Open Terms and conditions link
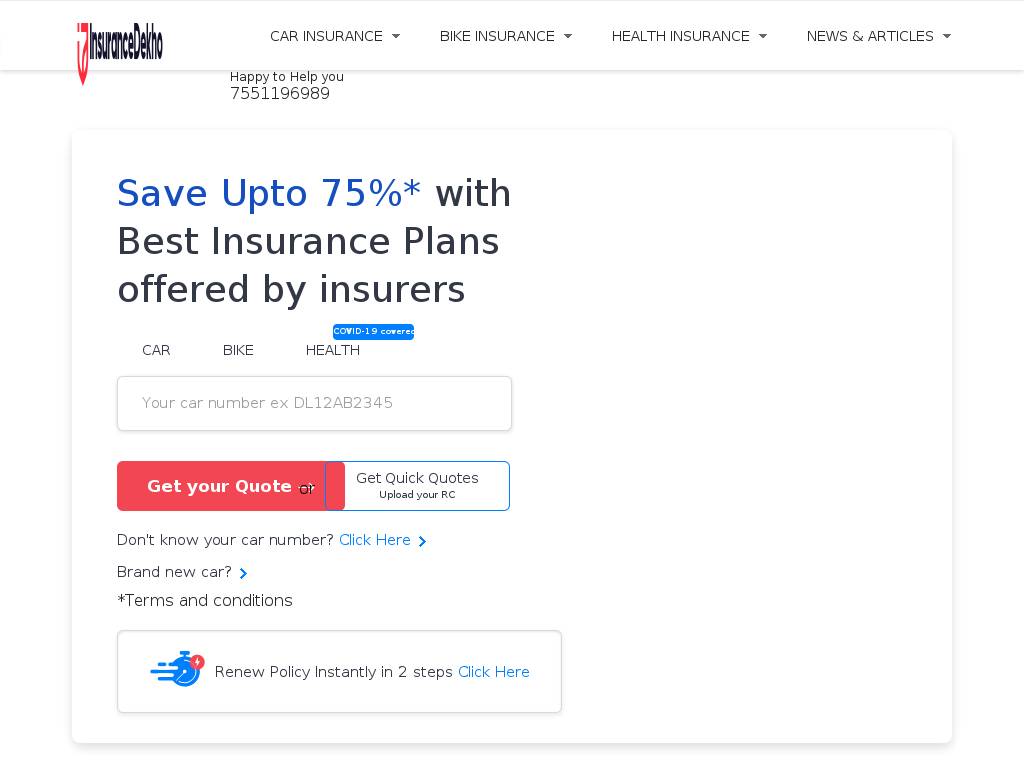The width and height of the screenshot is (1024, 768). (x=205, y=600)
